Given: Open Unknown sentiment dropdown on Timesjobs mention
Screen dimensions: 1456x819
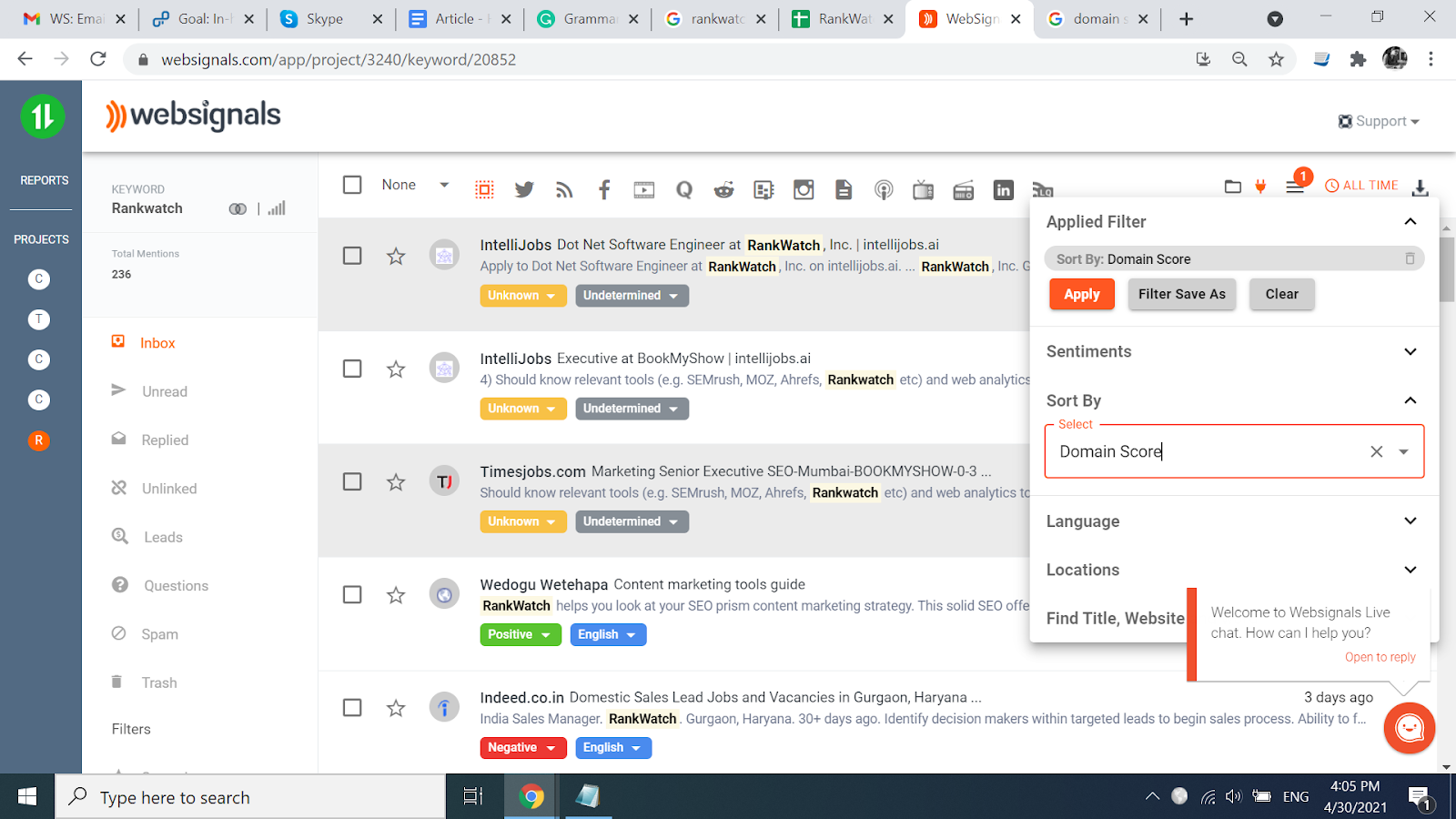Looking at the screenshot, I should pyautogui.click(x=523, y=521).
